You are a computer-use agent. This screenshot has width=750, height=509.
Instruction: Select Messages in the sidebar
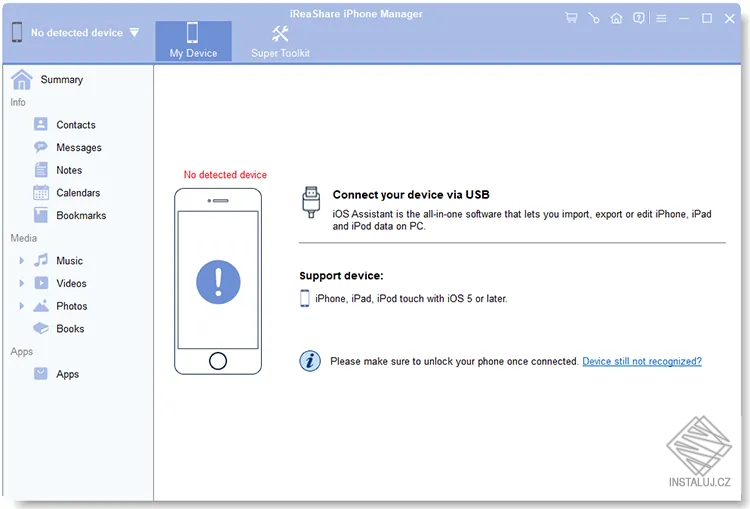point(79,147)
